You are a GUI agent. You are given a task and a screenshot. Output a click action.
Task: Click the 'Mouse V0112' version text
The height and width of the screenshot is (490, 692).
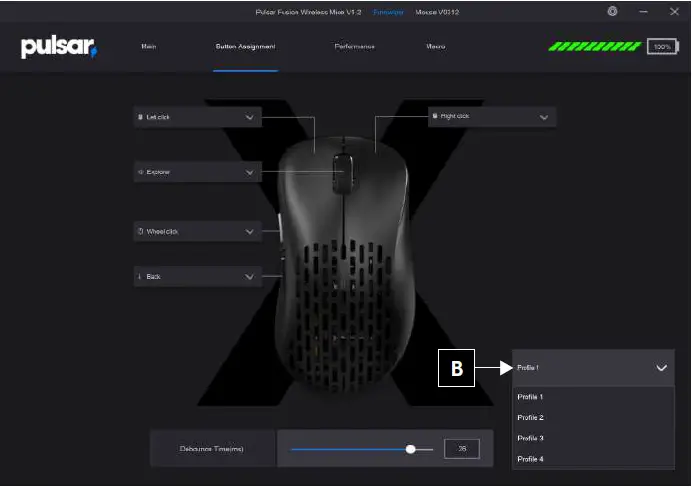point(437,12)
